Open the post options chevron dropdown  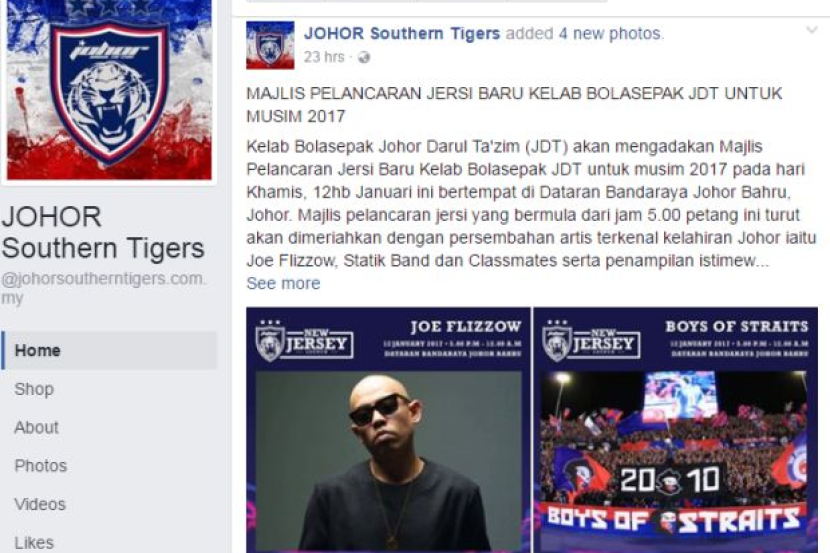point(811,30)
